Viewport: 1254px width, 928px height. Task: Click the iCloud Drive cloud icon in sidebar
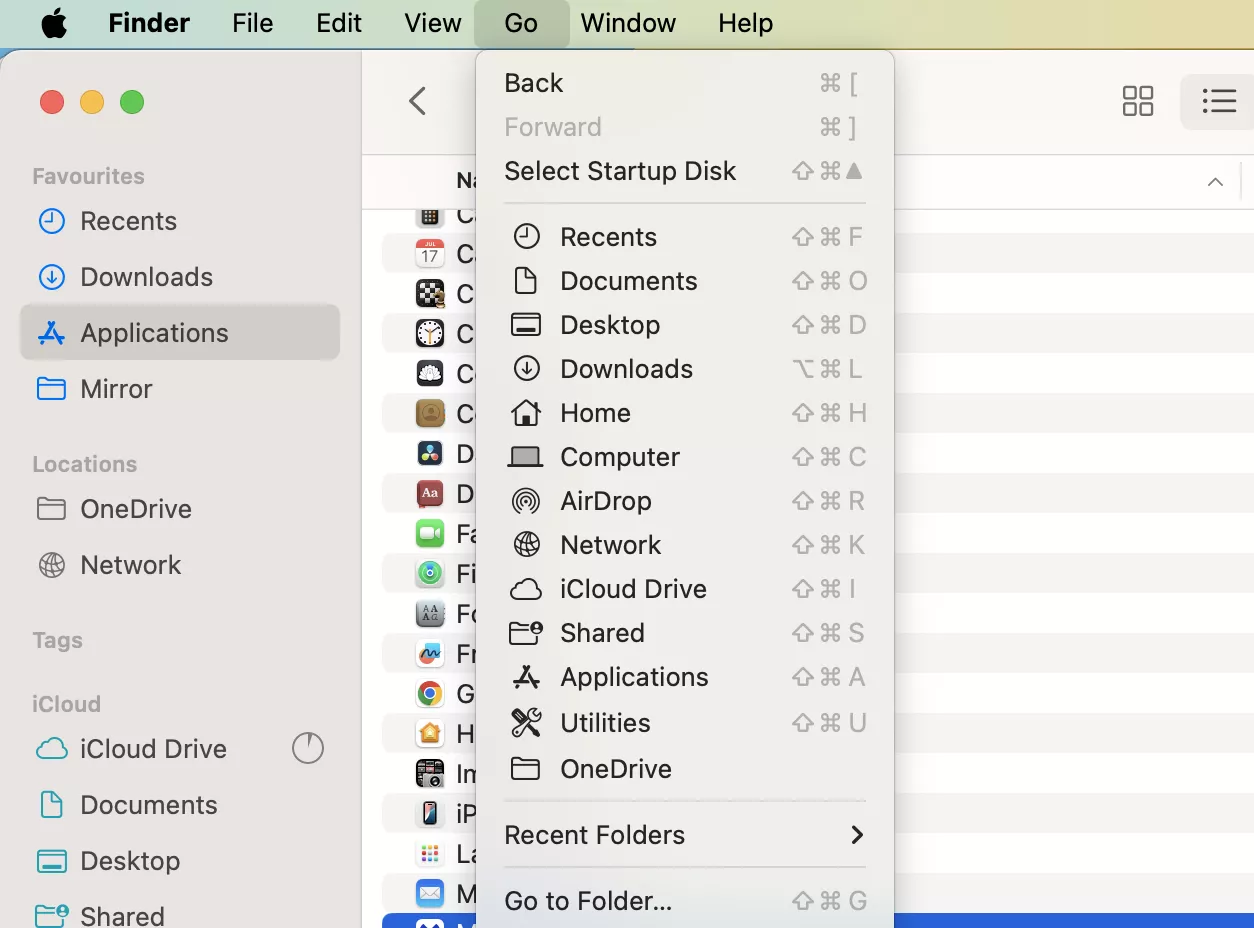point(51,749)
